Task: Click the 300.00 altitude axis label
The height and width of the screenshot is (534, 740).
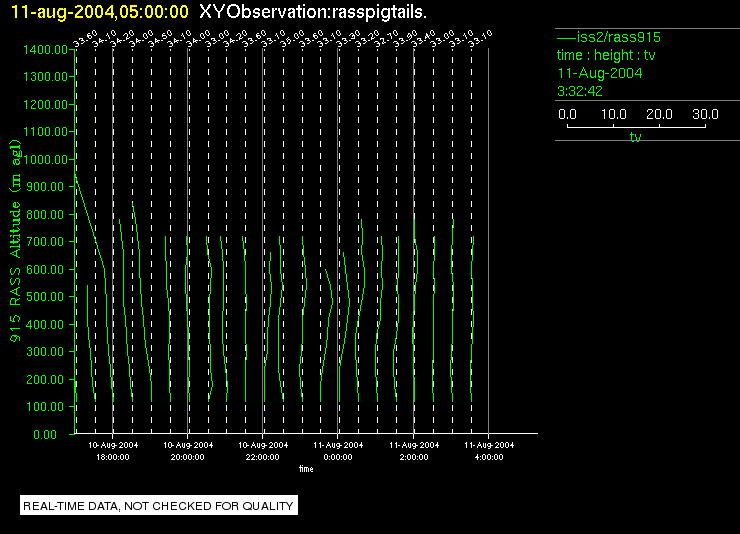Action: 45,351
